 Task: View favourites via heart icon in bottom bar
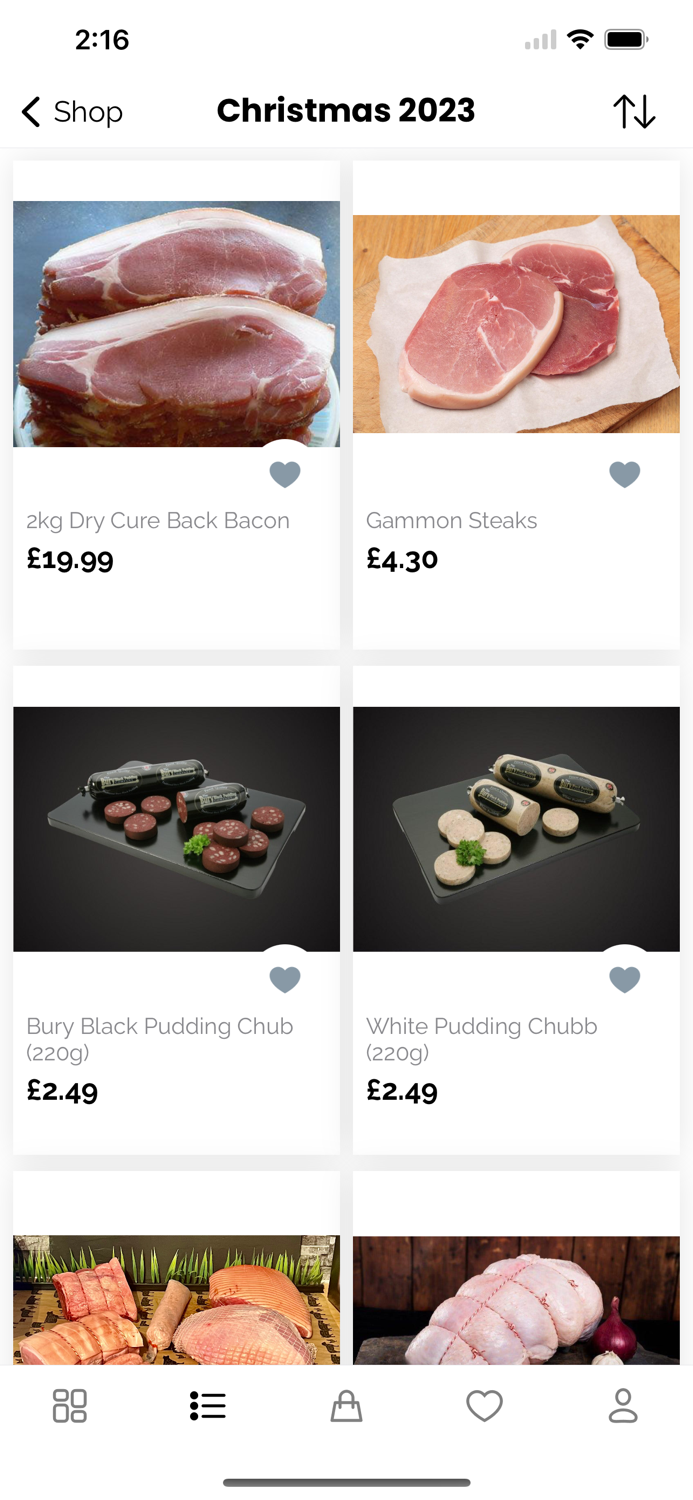(485, 1405)
